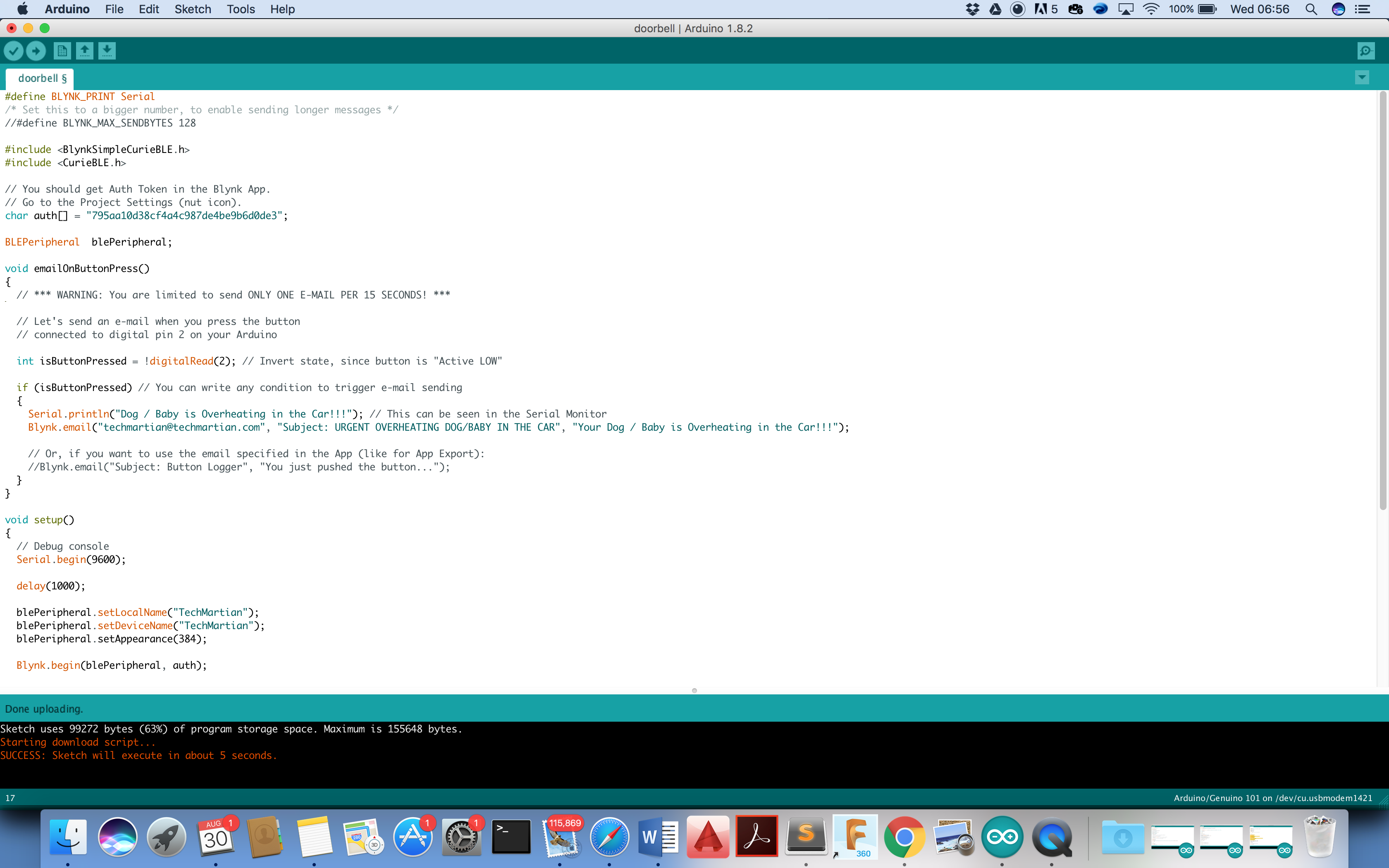
Task: Open a sketch with the Open icon
Action: [x=84, y=51]
